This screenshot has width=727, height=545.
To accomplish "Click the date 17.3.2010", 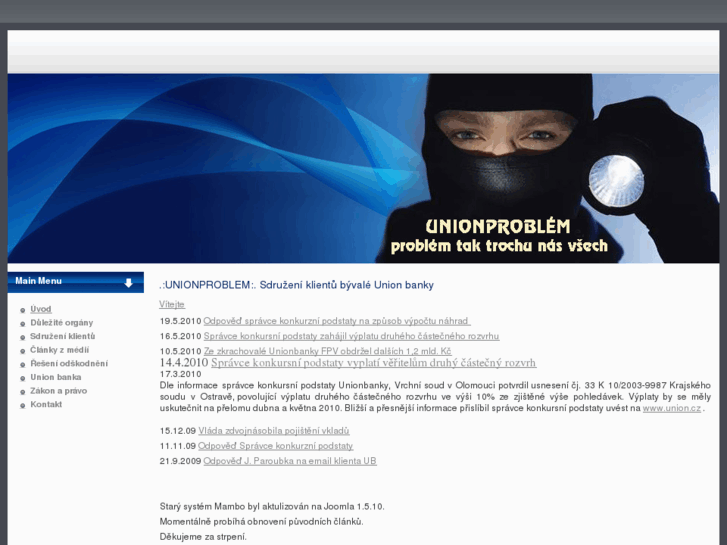I will point(180,374).
